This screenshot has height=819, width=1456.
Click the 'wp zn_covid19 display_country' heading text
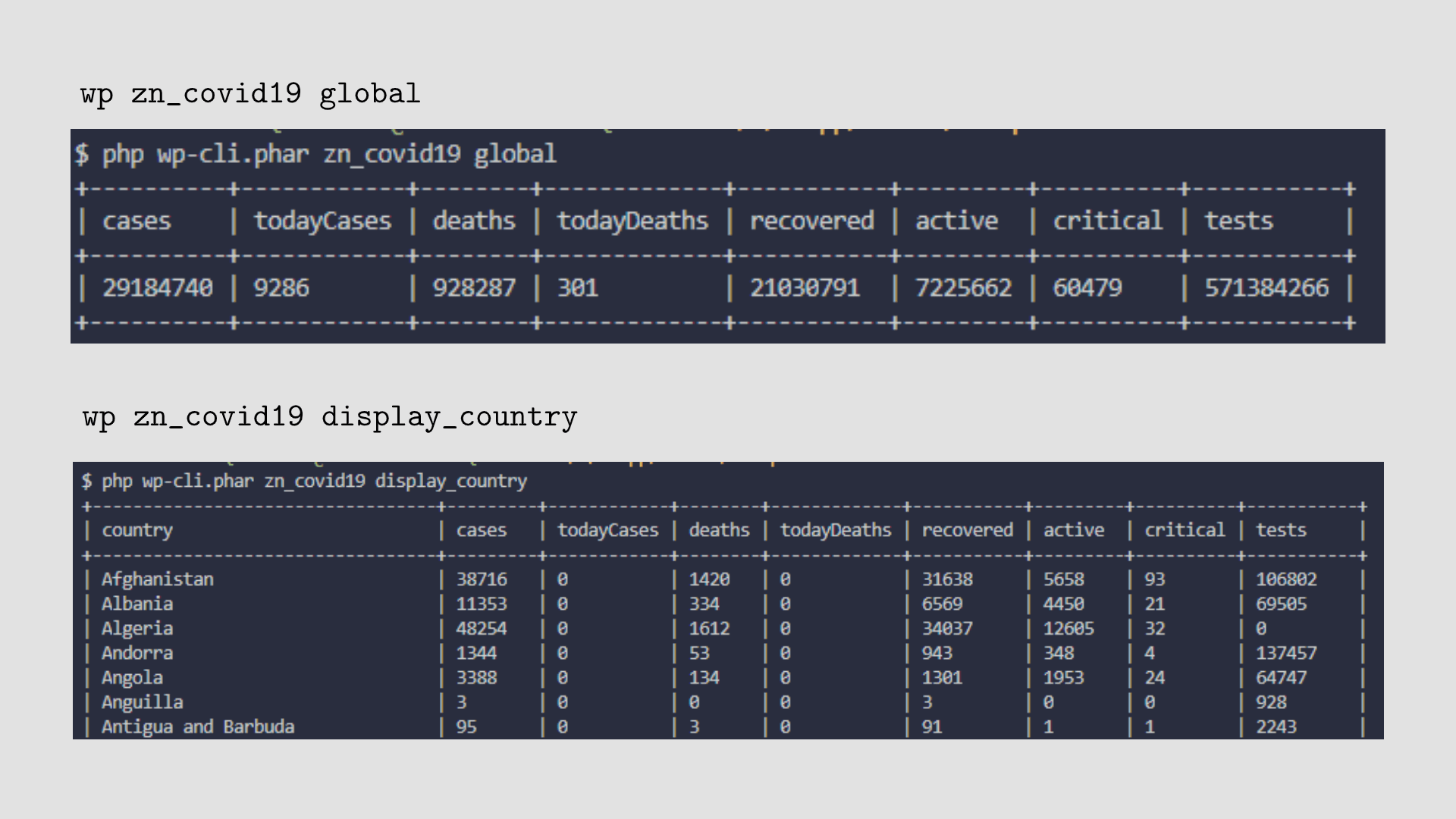tap(330, 417)
